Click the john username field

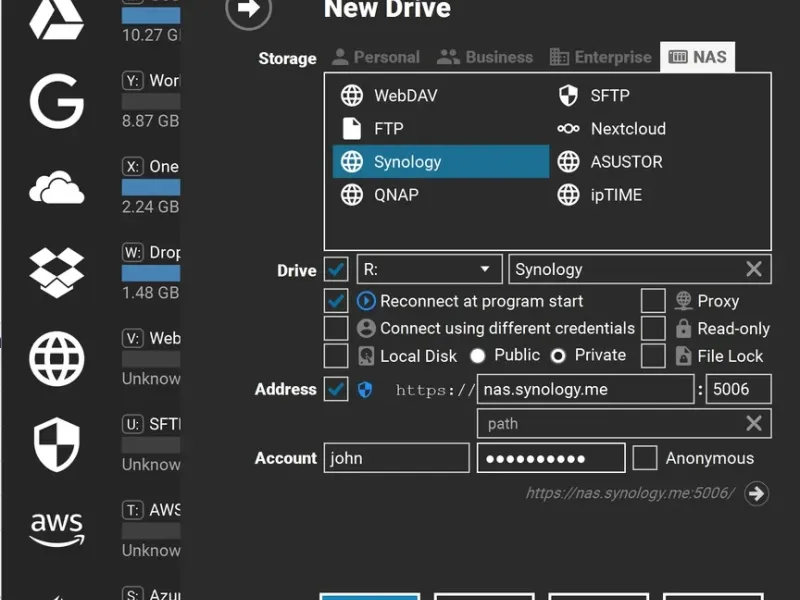click(396, 458)
